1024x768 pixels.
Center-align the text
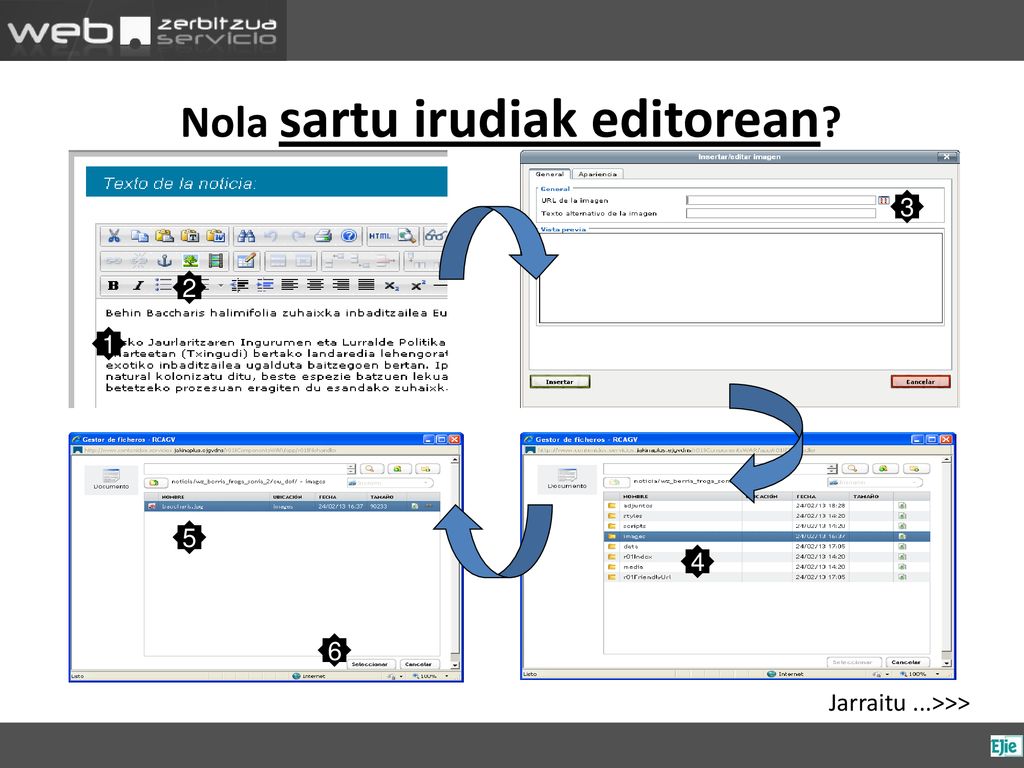tap(315, 285)
